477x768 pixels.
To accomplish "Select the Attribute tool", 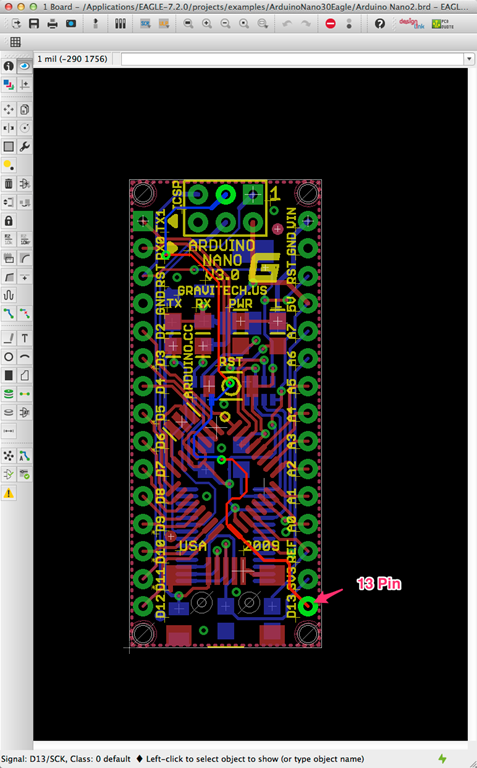I will pyautogui.click(x=24, y=412).
